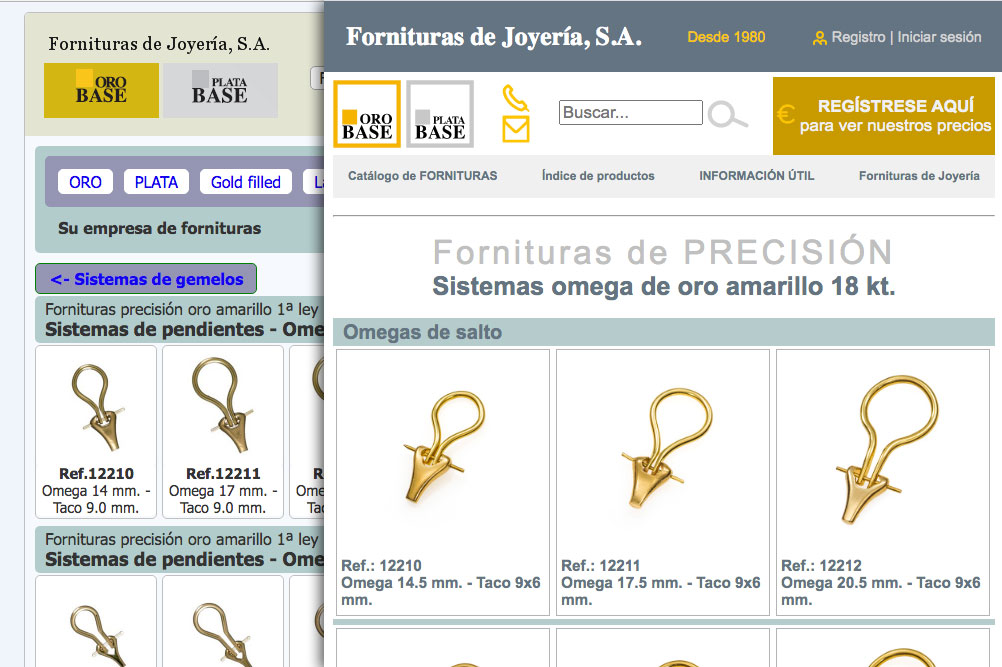1002x667 pixels.
Task: Click the description Omega 17.5 mm. - Taco 9x6 mm.
Action: pyautogui.click(x=661, y=591)
